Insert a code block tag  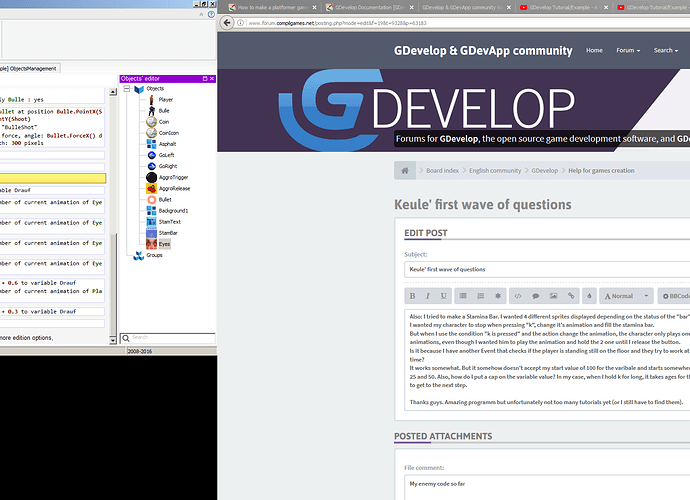pyautogui.click(x=518, y=296)
